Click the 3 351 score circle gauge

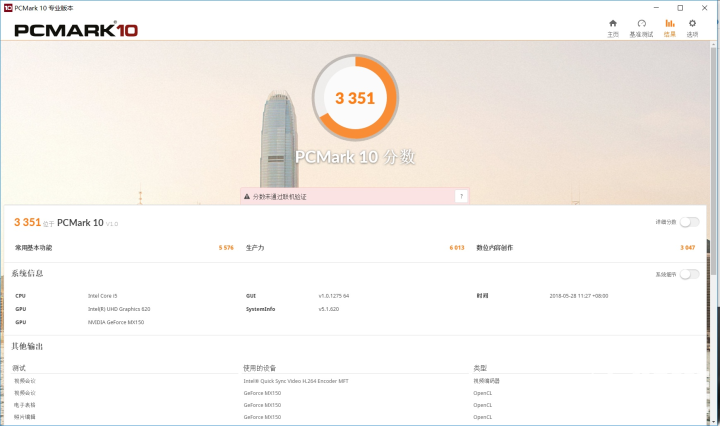355,98
